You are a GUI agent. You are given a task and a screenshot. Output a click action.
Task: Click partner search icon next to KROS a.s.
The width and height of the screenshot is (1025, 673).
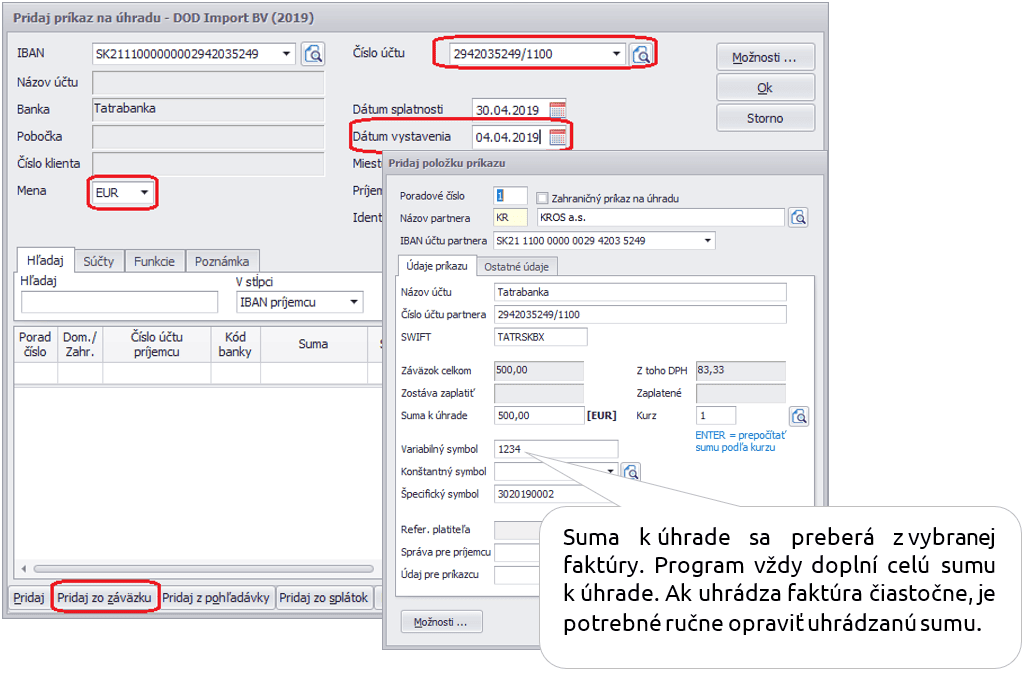pos(798,217)
